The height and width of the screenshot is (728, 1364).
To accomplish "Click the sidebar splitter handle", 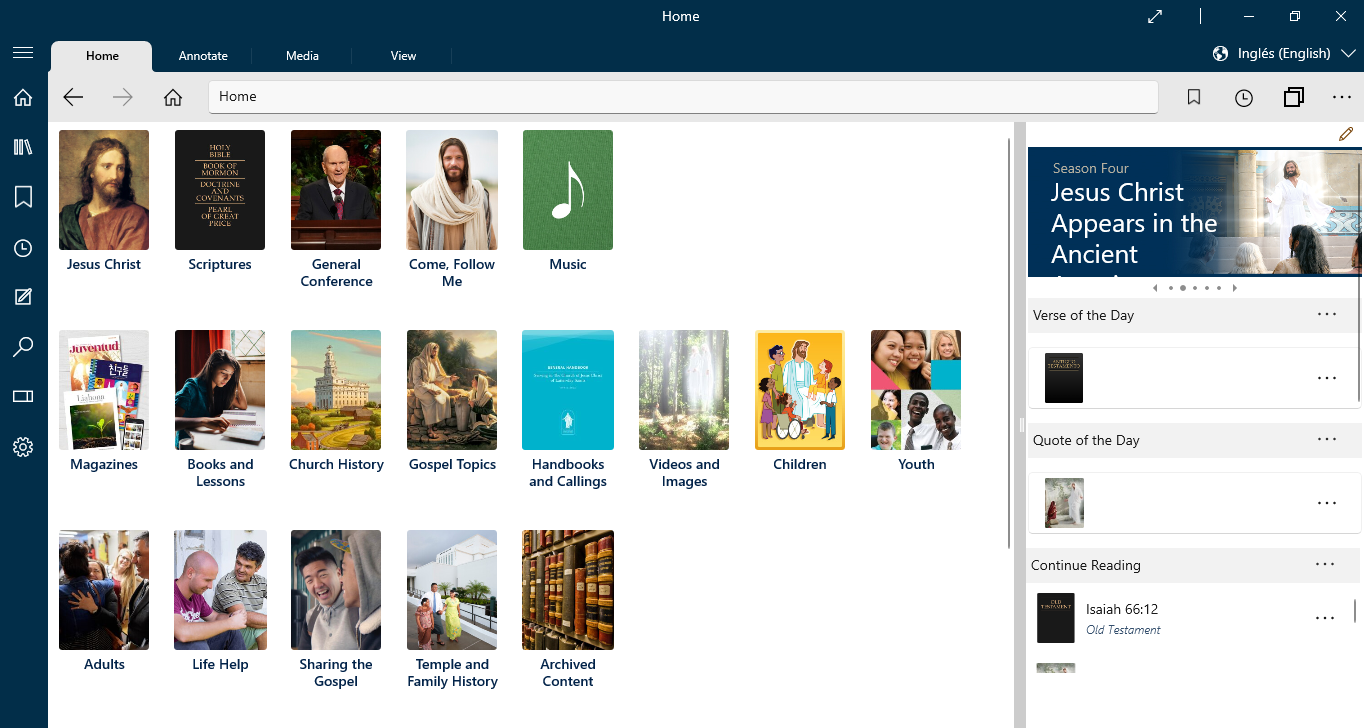I will (1020, 425).
